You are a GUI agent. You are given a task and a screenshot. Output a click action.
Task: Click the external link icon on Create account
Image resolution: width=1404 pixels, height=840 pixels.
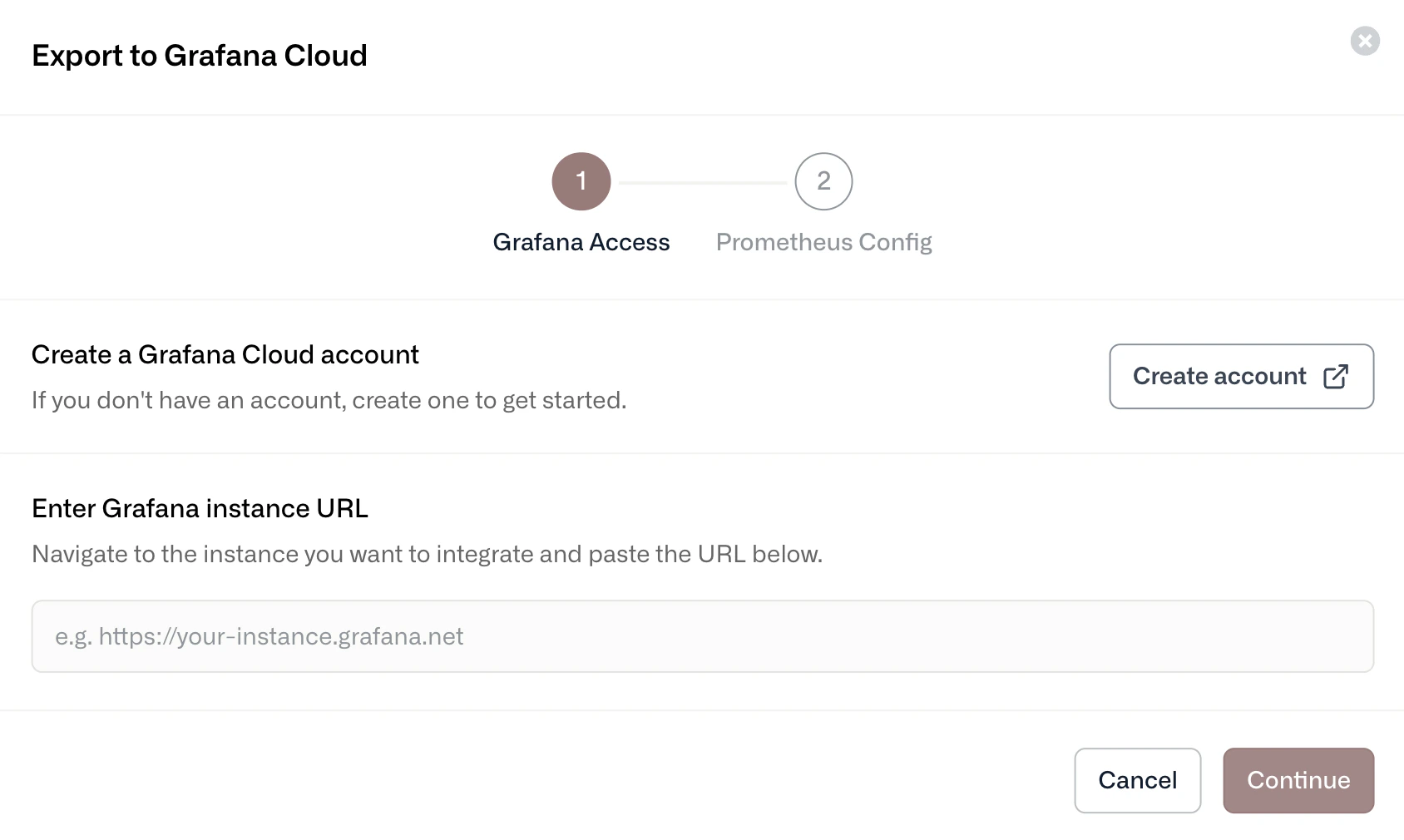pos(1336,376)
